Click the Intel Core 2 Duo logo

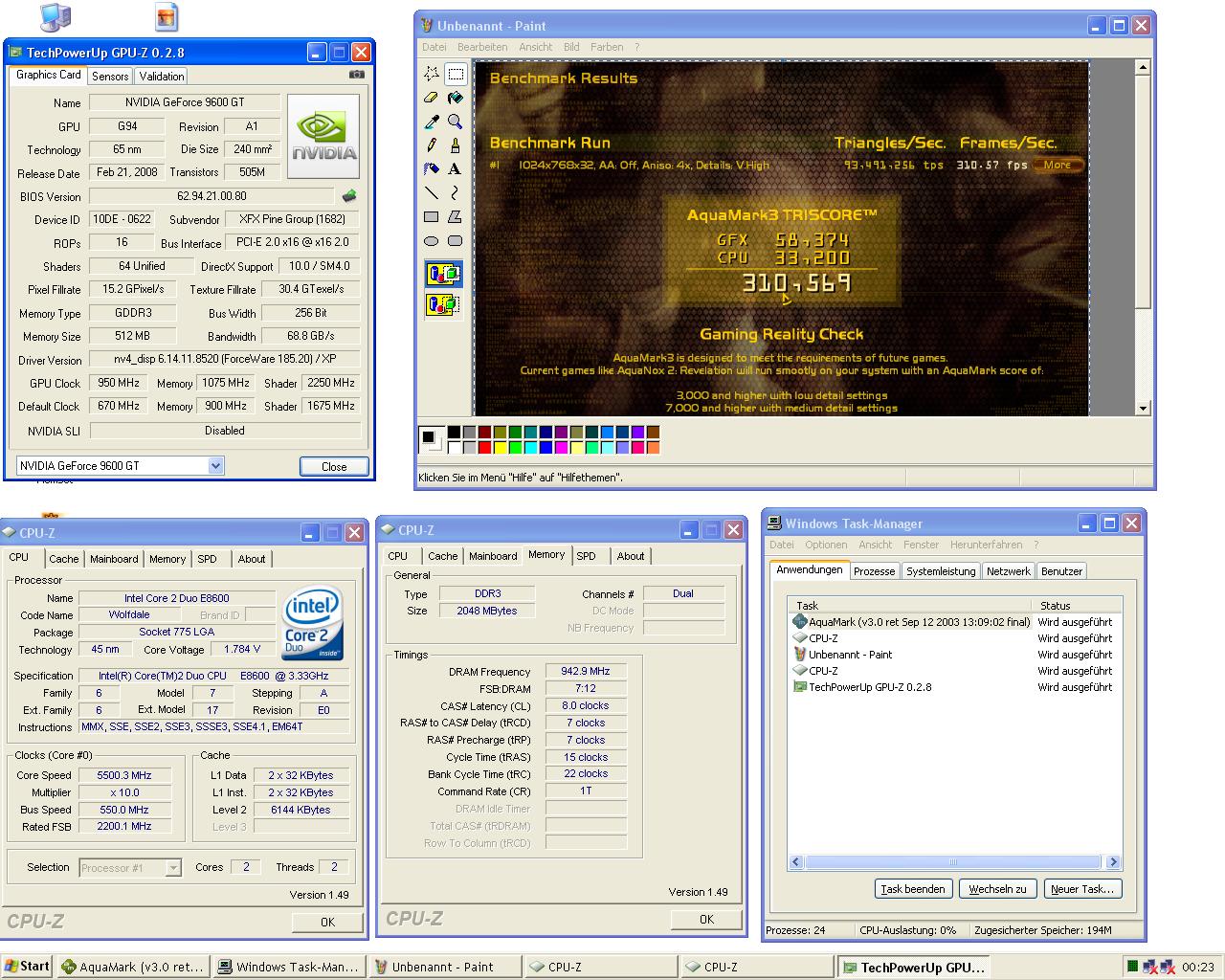312,624
